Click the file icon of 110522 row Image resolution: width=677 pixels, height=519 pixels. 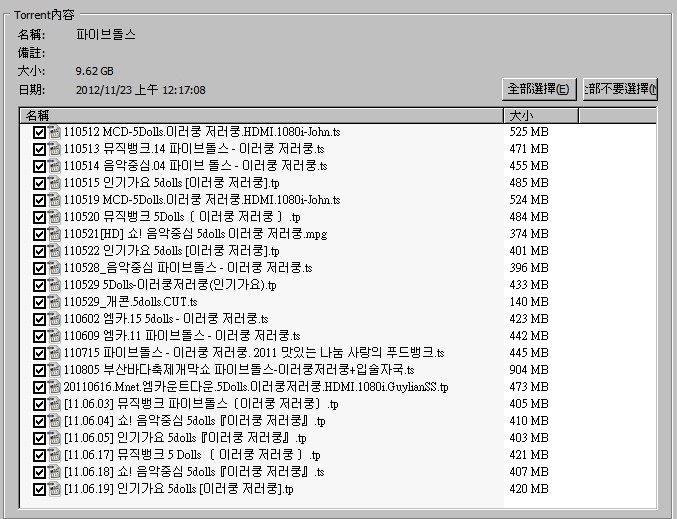pos(54,251)
